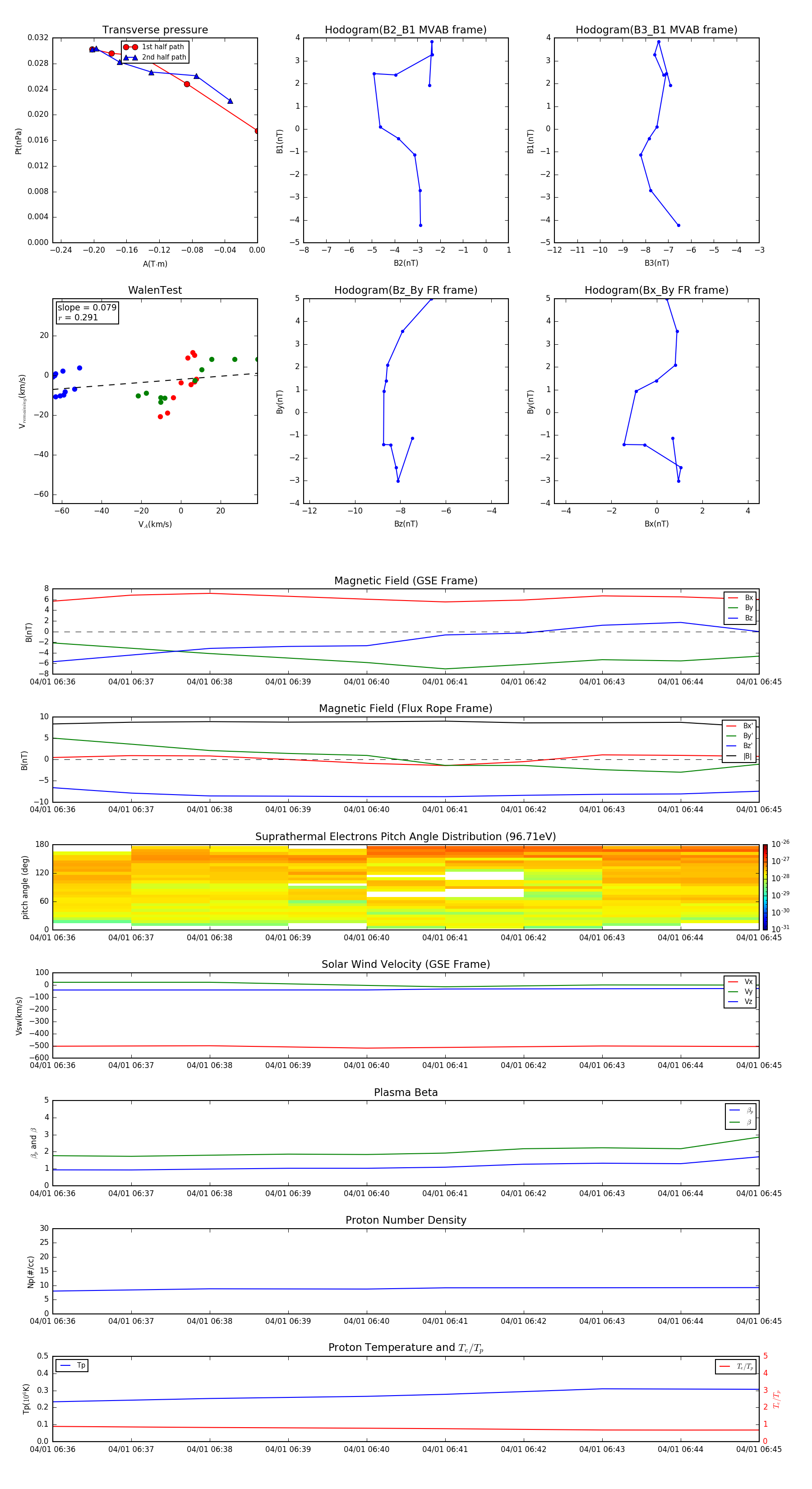Image resolution: width=812 pixels, height=1489 pixels.
Task: Click the "Magnetic Field (GSE Frame)" title
Action: (406, 581)
